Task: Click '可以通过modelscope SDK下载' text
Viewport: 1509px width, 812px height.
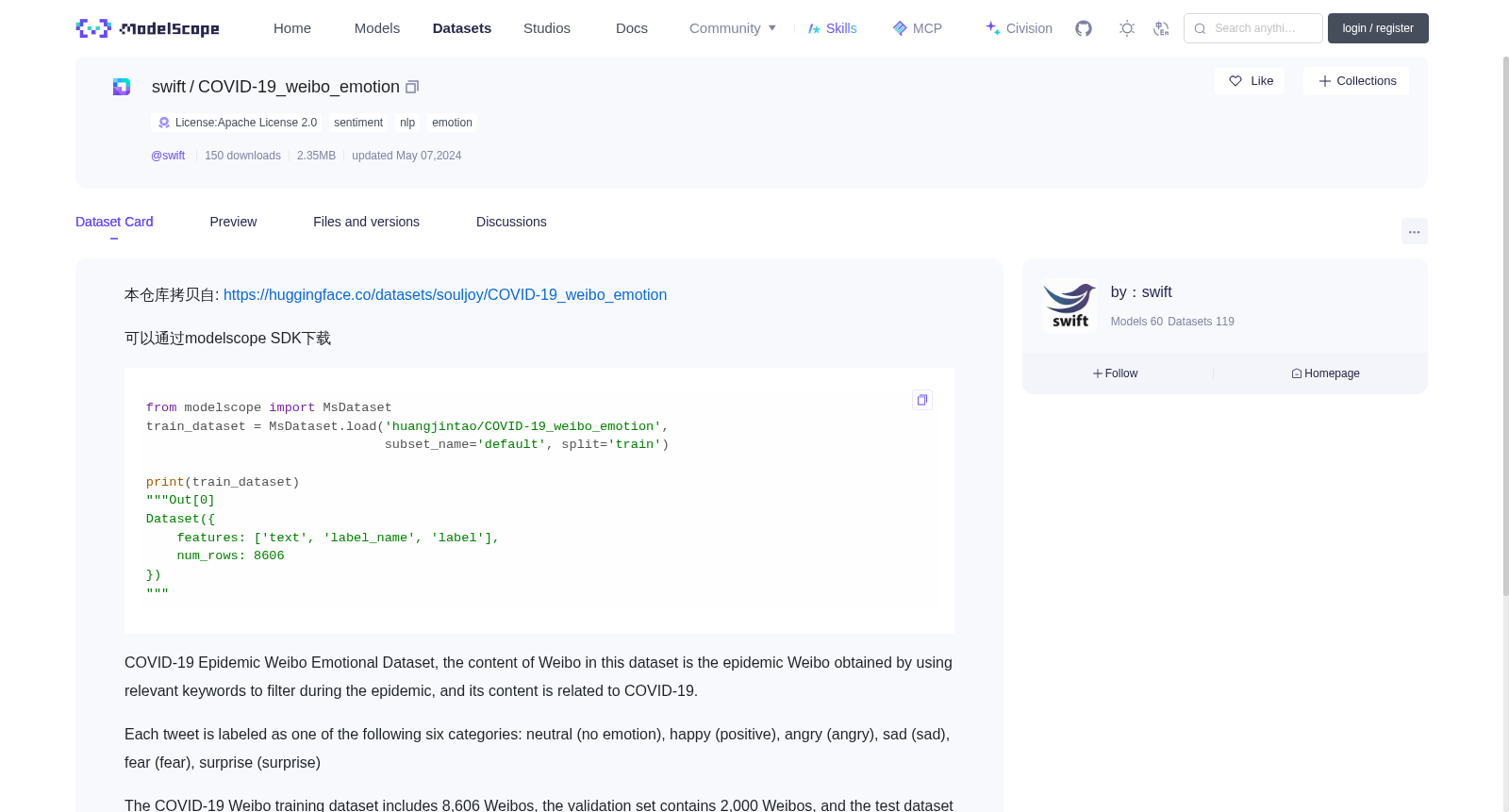Action: pyautogui.click(x=227, y=339)
